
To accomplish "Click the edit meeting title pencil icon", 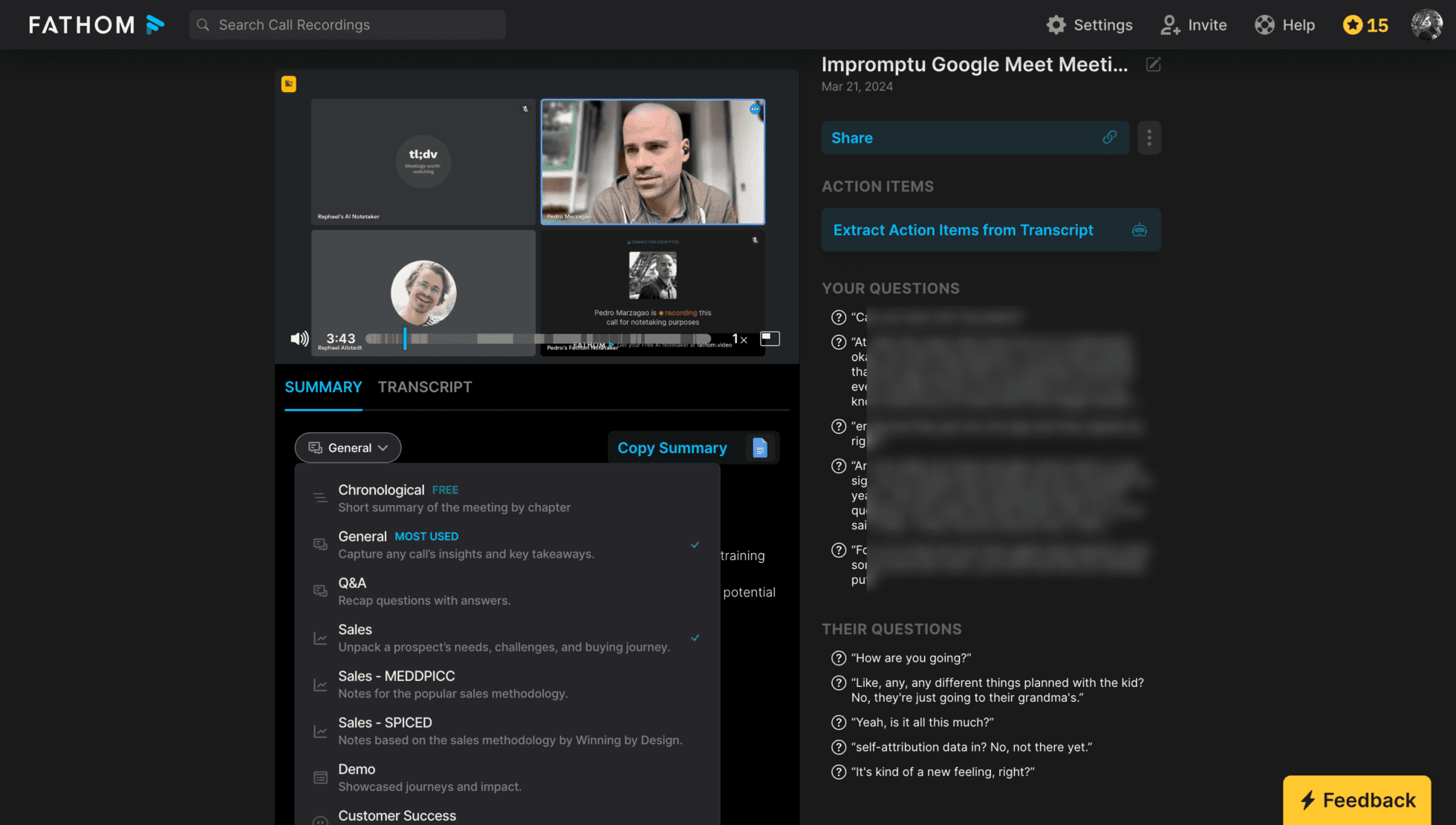I will [1153, 65].
